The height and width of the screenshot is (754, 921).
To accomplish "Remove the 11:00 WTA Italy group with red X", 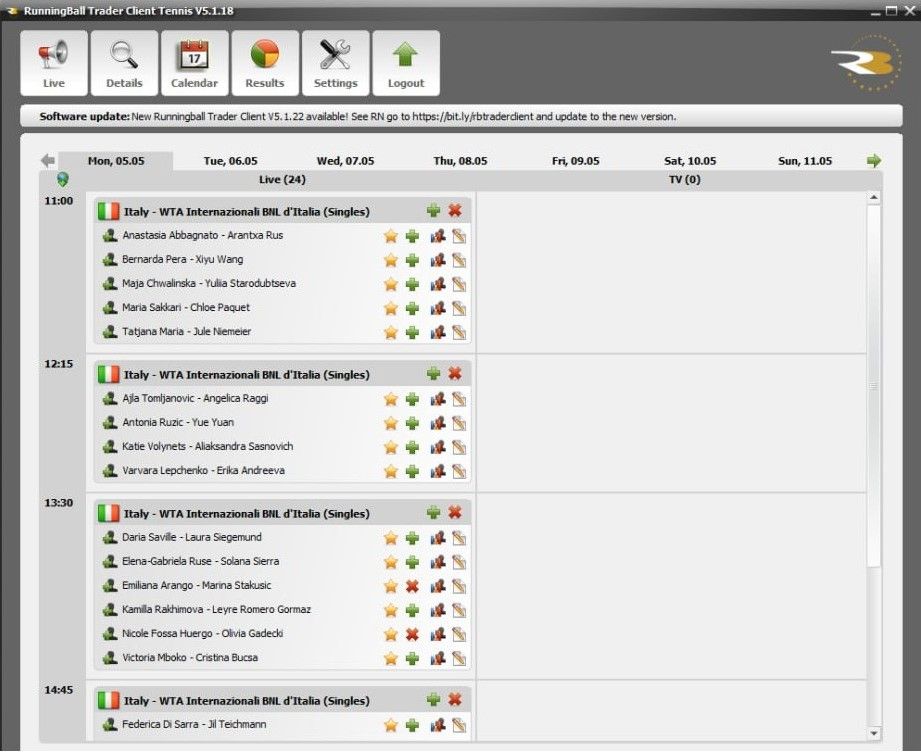I will (455, 210).
